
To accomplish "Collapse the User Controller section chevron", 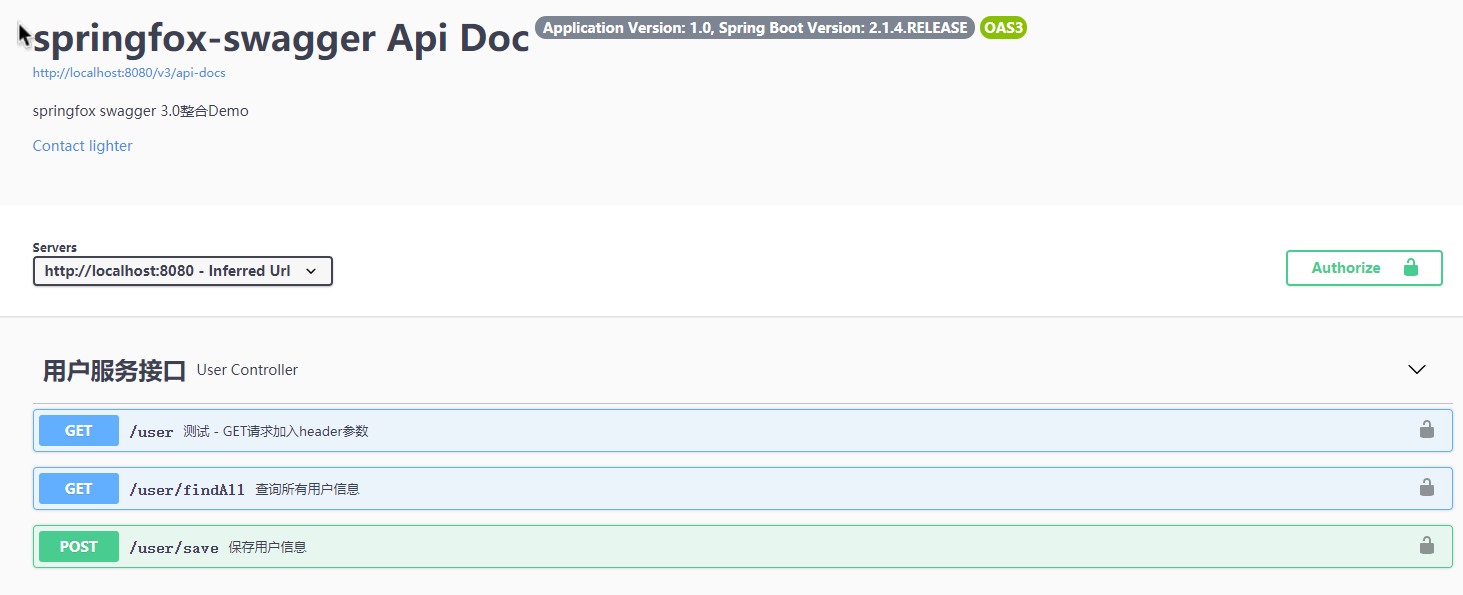I will point(1417,369).
